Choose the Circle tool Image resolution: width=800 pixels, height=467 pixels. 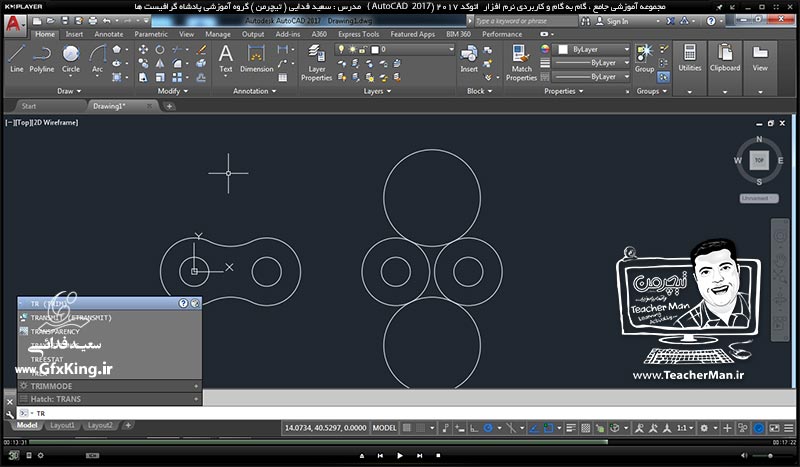pyautogui.click(x=71, y=58)
